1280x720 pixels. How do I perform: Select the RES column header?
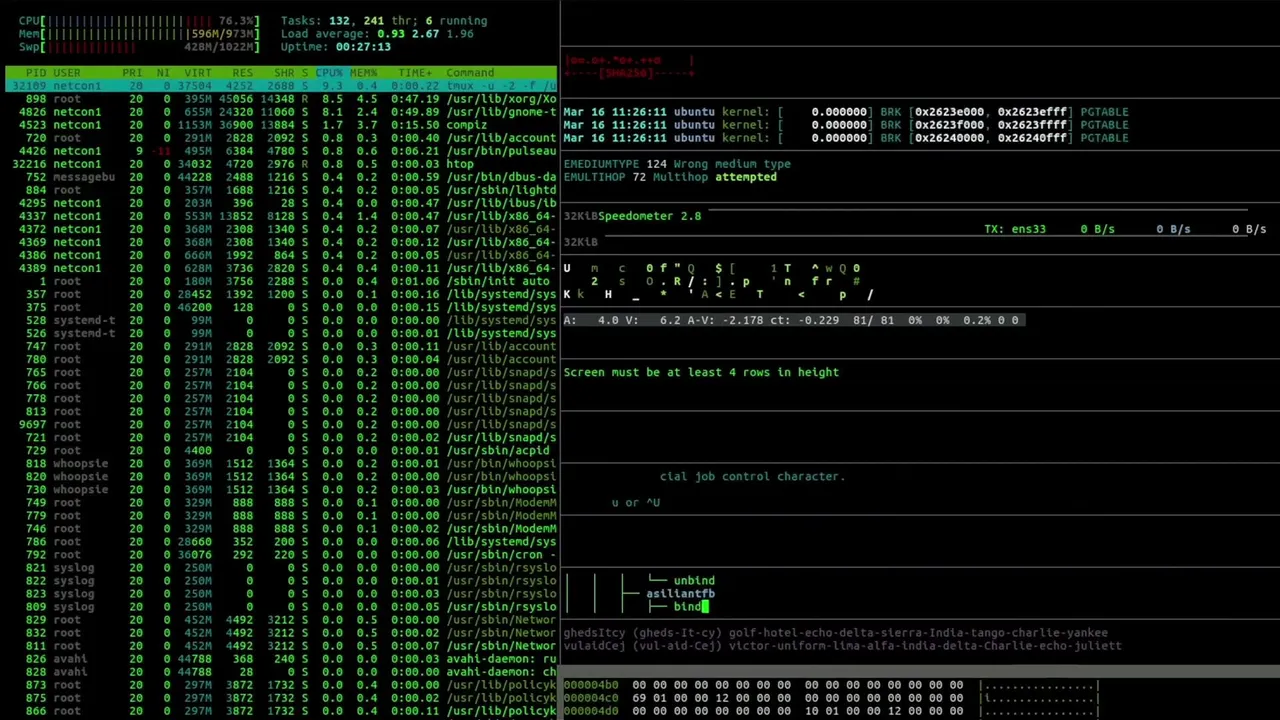point(242,73)
